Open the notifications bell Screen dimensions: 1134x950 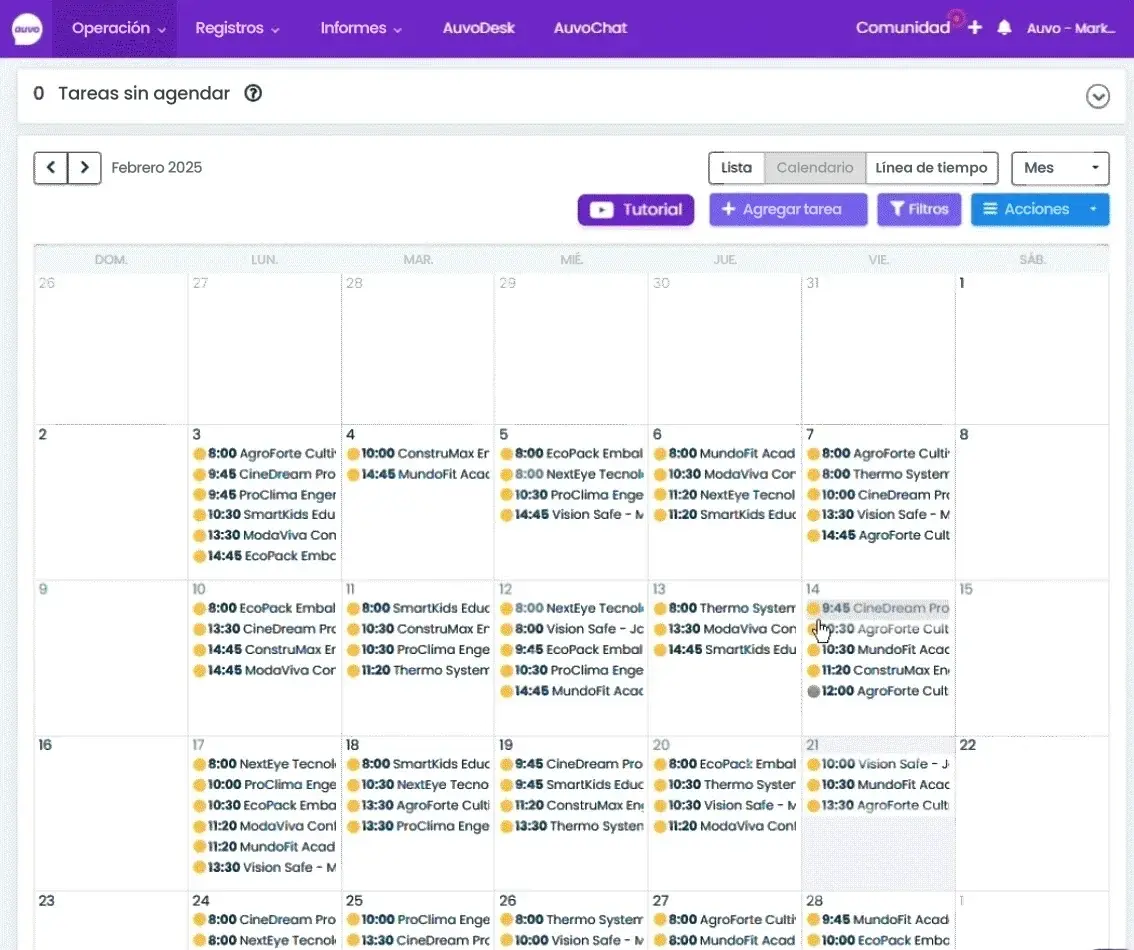pos(1004,27)
